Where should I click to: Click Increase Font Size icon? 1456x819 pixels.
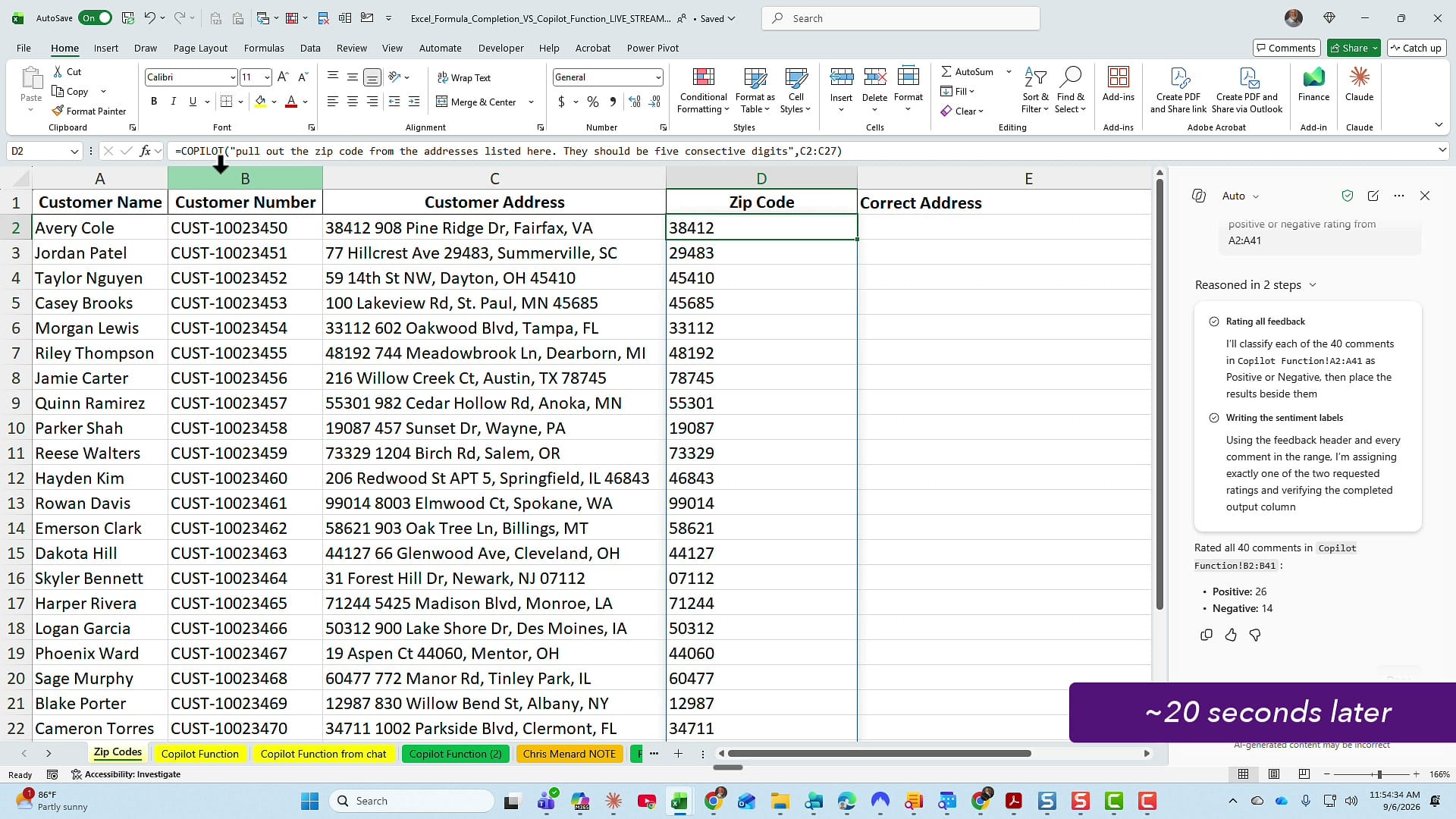283,77
